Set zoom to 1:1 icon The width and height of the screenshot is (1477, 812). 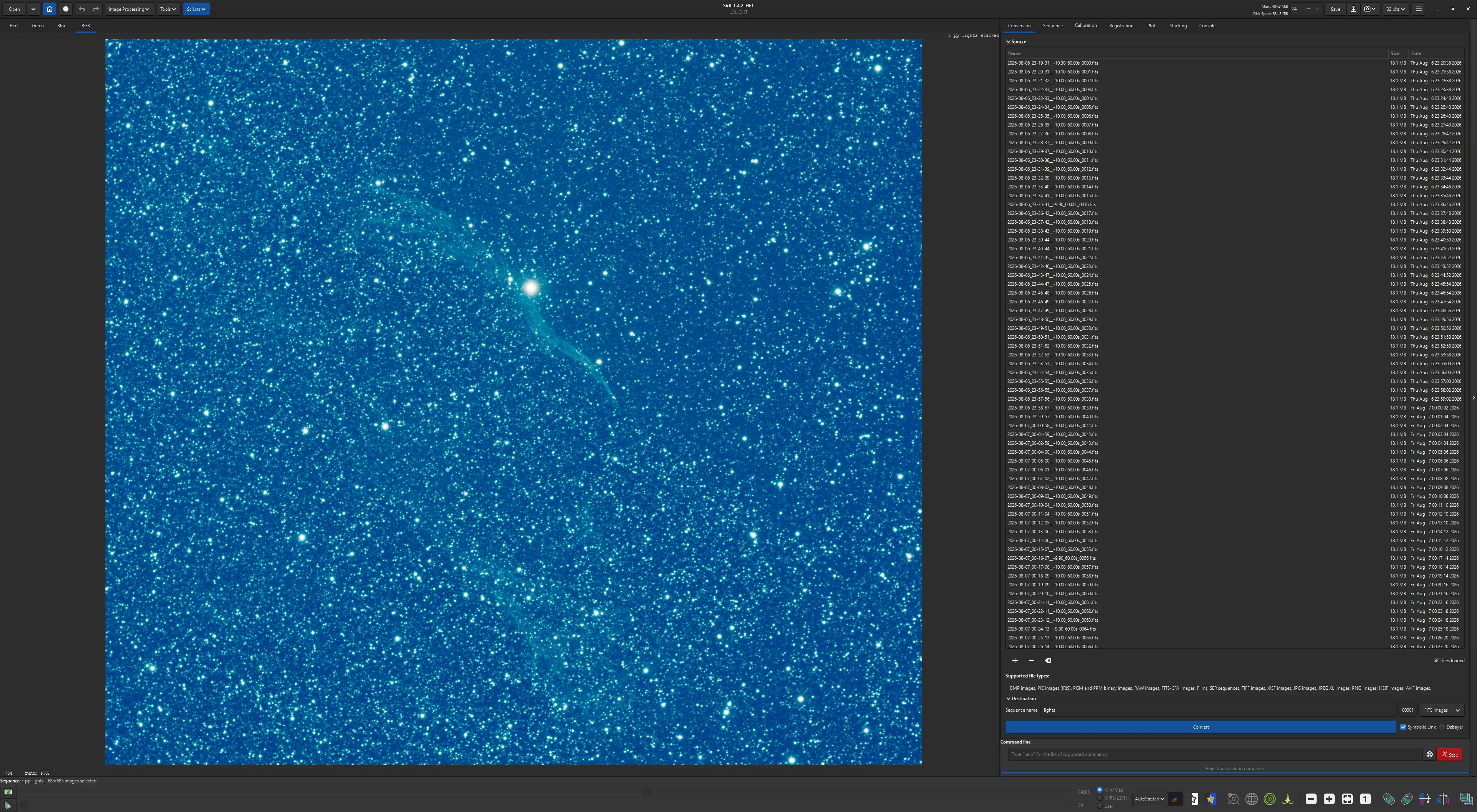pyautogui.click(x=1365, y=799)
